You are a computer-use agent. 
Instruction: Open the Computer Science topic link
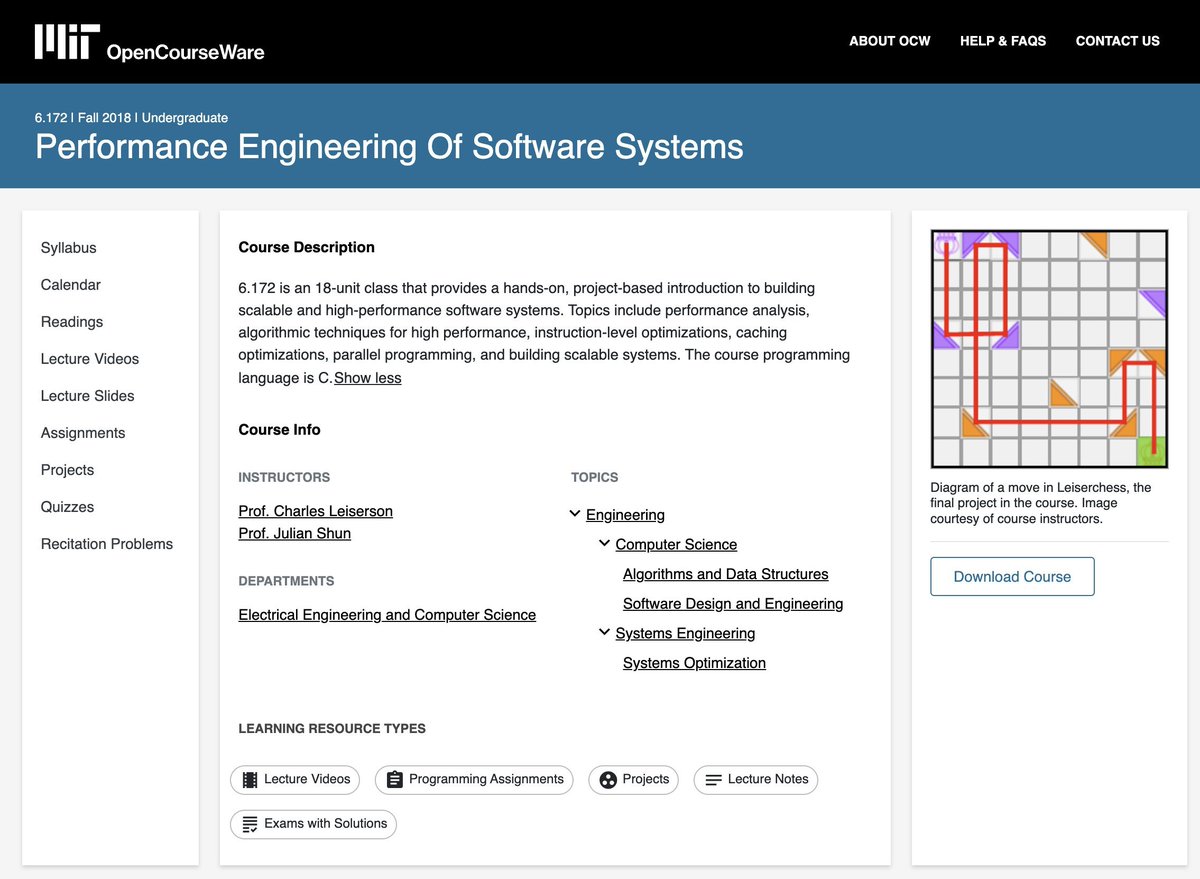[x=676, y=545]
